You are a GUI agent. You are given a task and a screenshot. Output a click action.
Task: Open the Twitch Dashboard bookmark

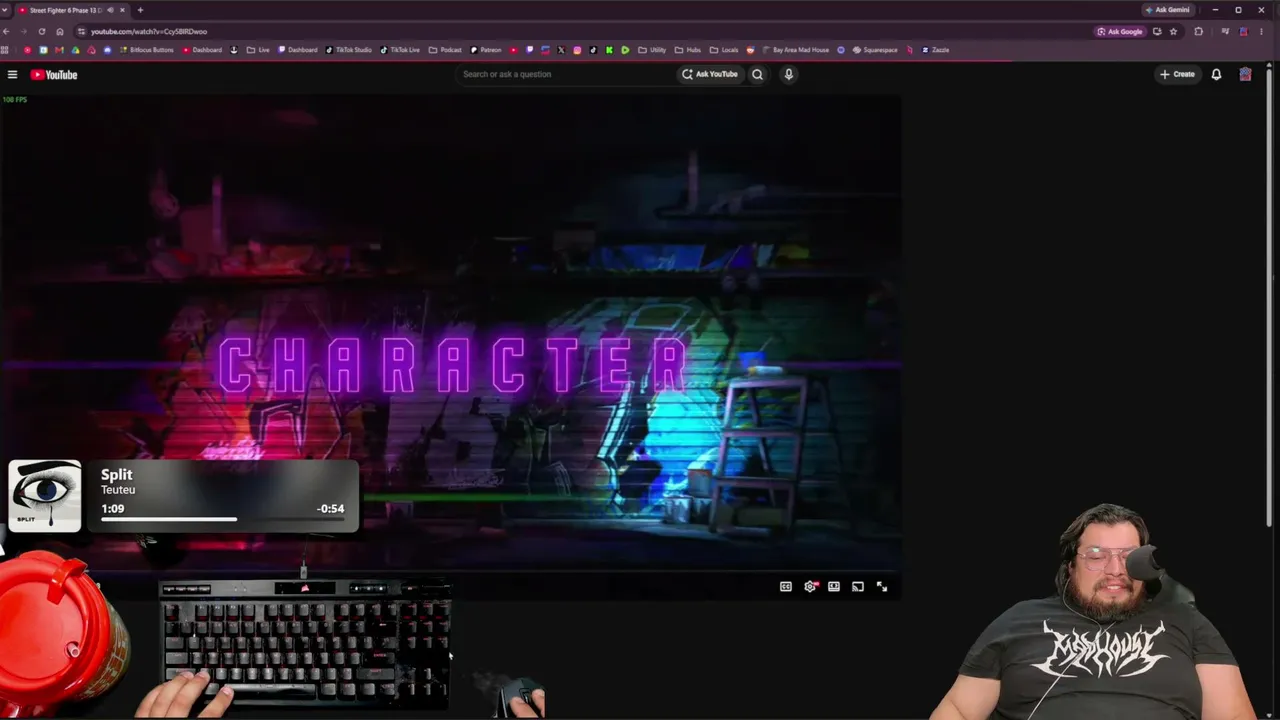[x=298, y=50]
